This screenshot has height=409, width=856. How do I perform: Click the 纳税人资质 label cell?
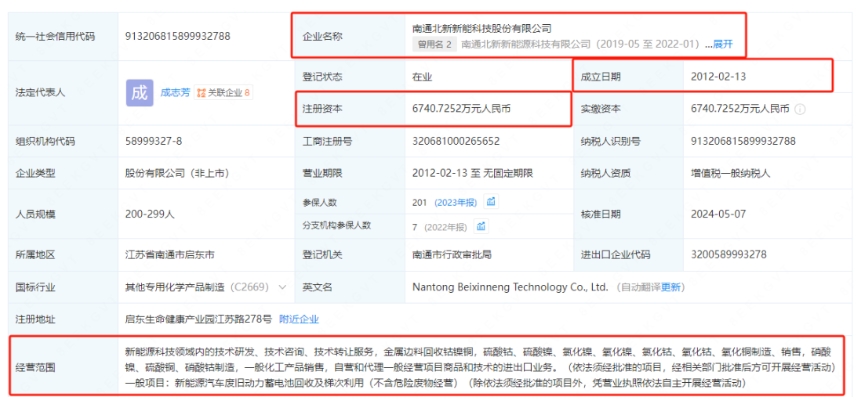pos(628,174)
